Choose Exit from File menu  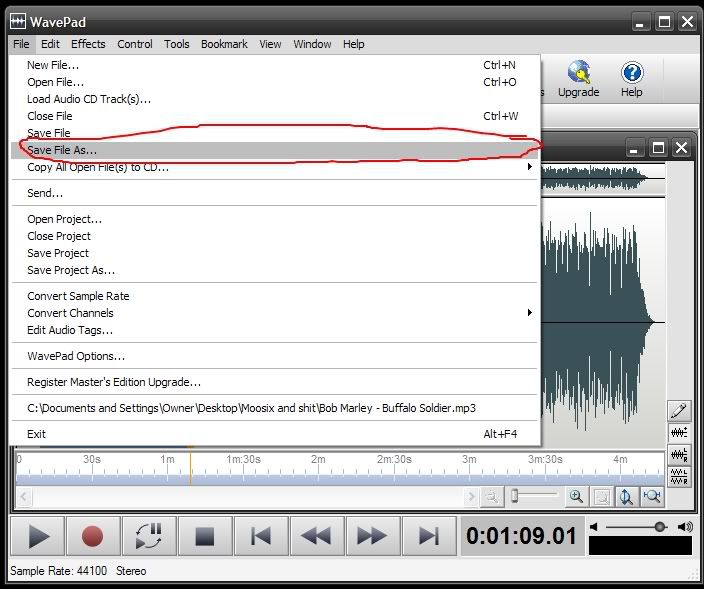click(274, 434)
